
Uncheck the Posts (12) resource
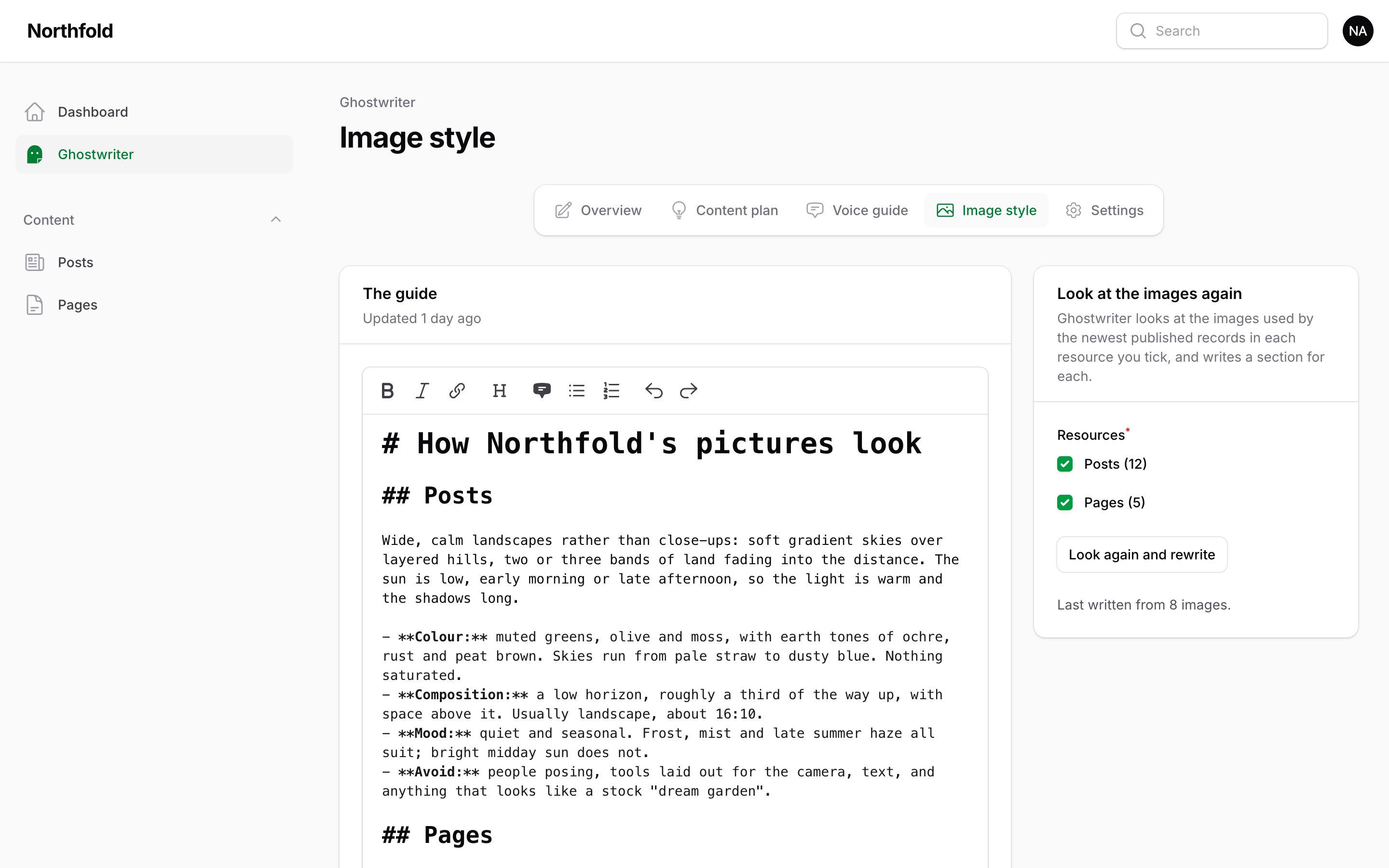(x=1065, y=464)
